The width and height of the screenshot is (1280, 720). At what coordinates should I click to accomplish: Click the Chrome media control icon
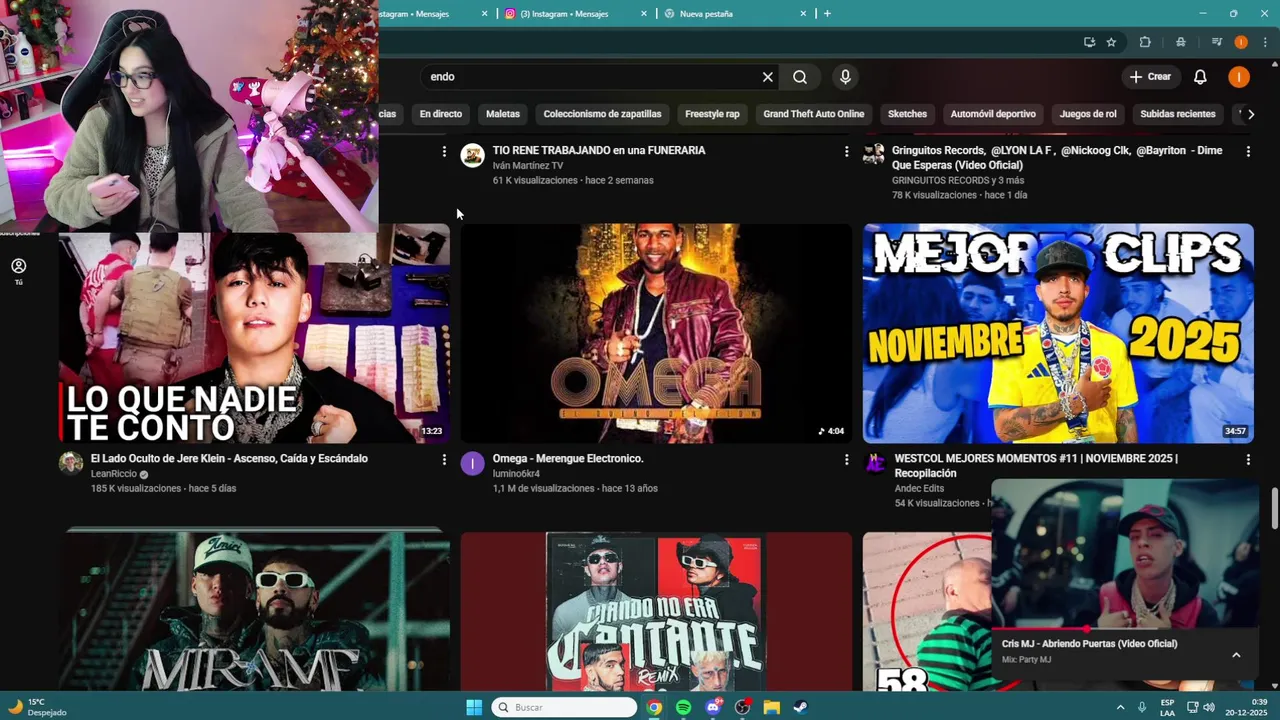click(x=1217, y=42)
